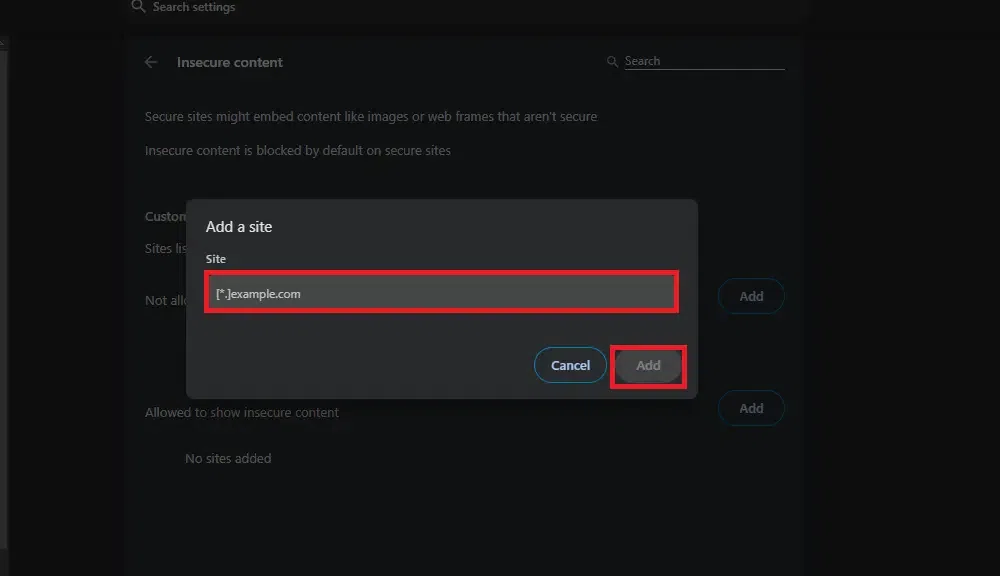
Task: Click Add for the Not allowed list
Action: (751, 296)
